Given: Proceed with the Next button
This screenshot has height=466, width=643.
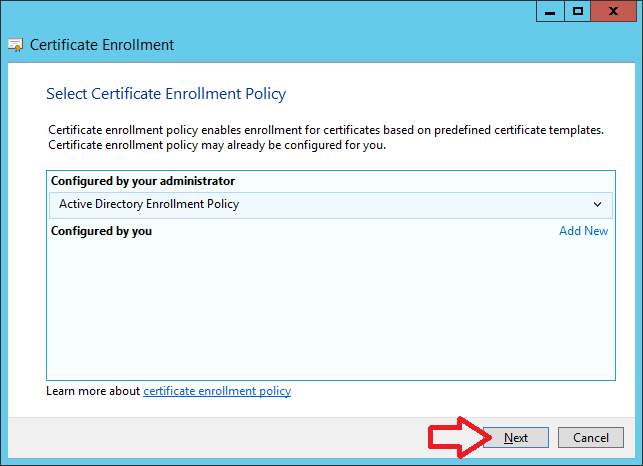Looking at the screenshot, I should (x=516, y=438).
